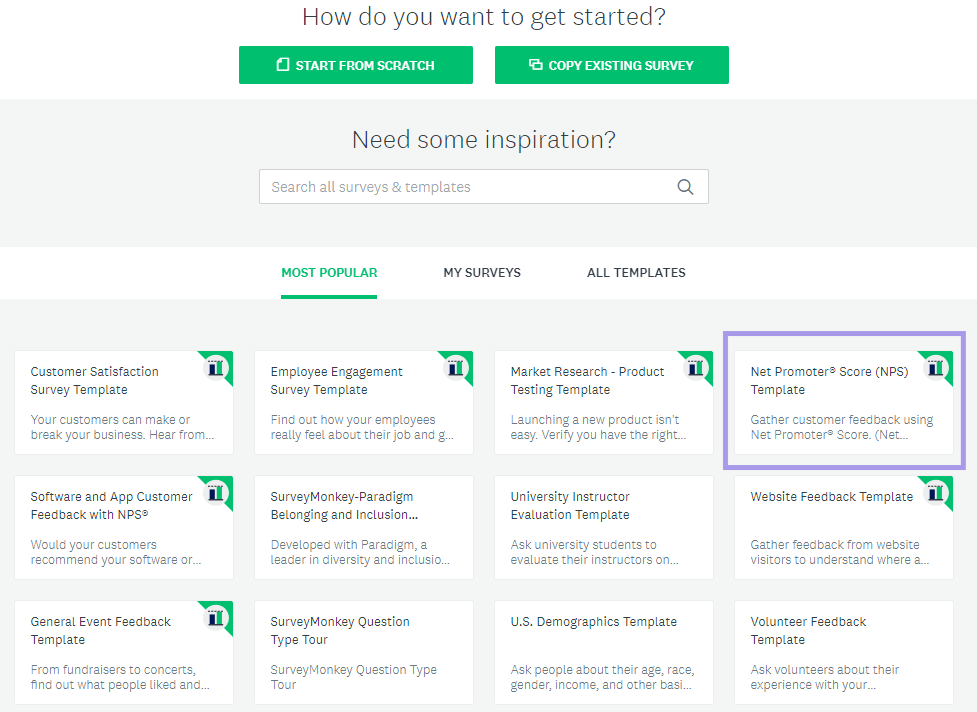Screen dimensions: 977x712
Task: Click the 'How do you want to get started?' heading
Action: (x=484, y=17)
